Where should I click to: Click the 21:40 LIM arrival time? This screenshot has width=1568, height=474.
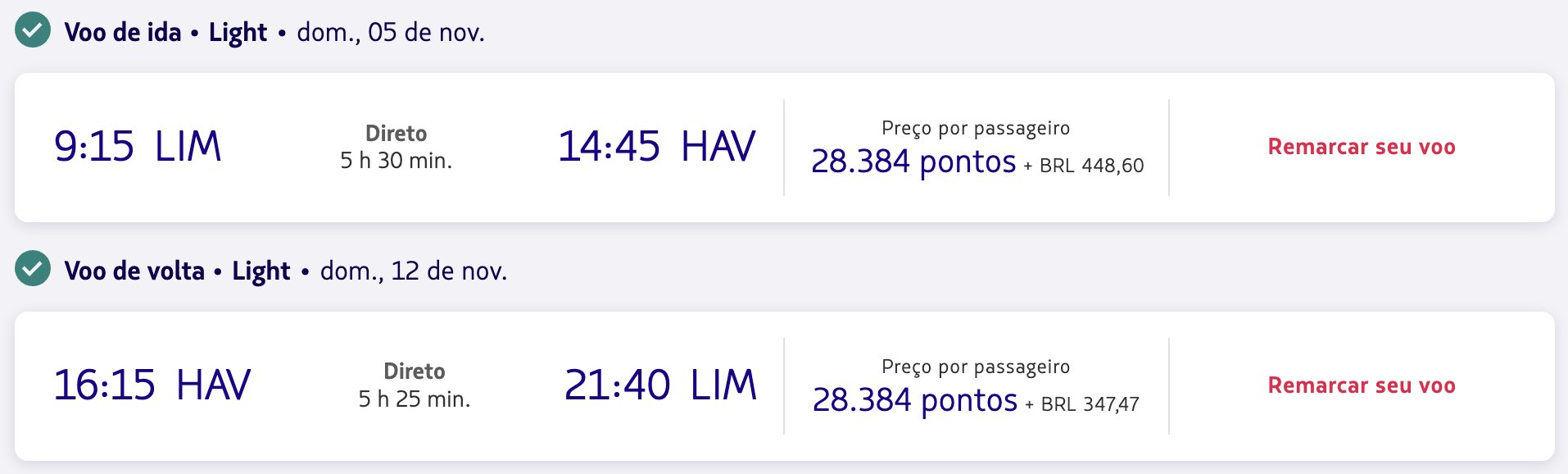(660, 385)
